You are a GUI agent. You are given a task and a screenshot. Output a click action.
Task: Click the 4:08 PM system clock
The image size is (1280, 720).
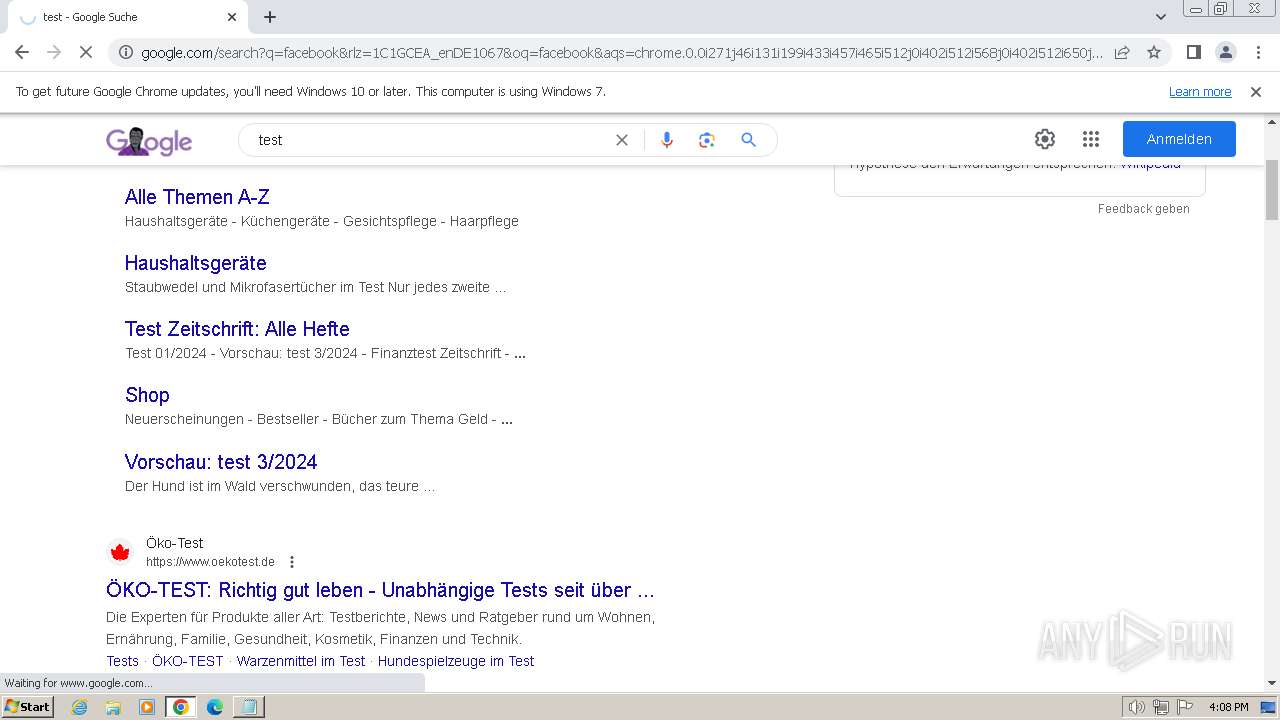pyautogui.click(x=1228, y=707)
